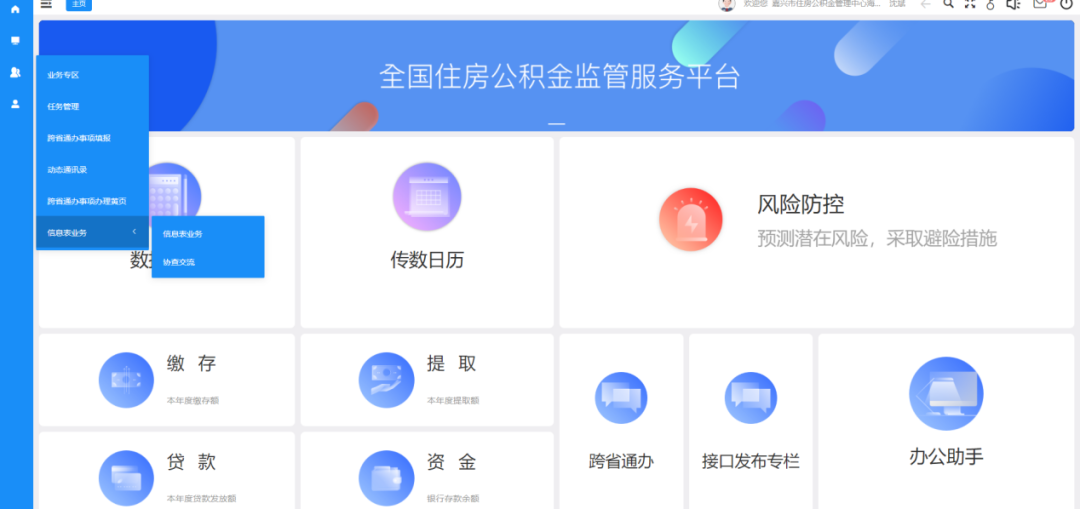Choose 协查交流 in the submenu
This screenshot has height=509, width=1080.
point(179,262)
